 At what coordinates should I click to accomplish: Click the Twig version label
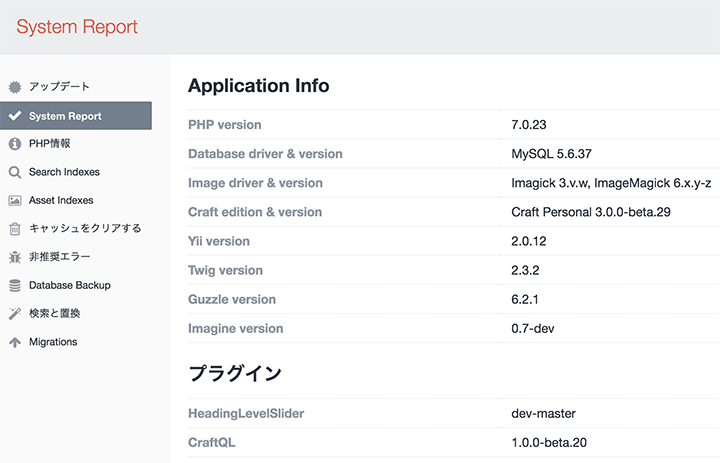click(x=225, y=271)
